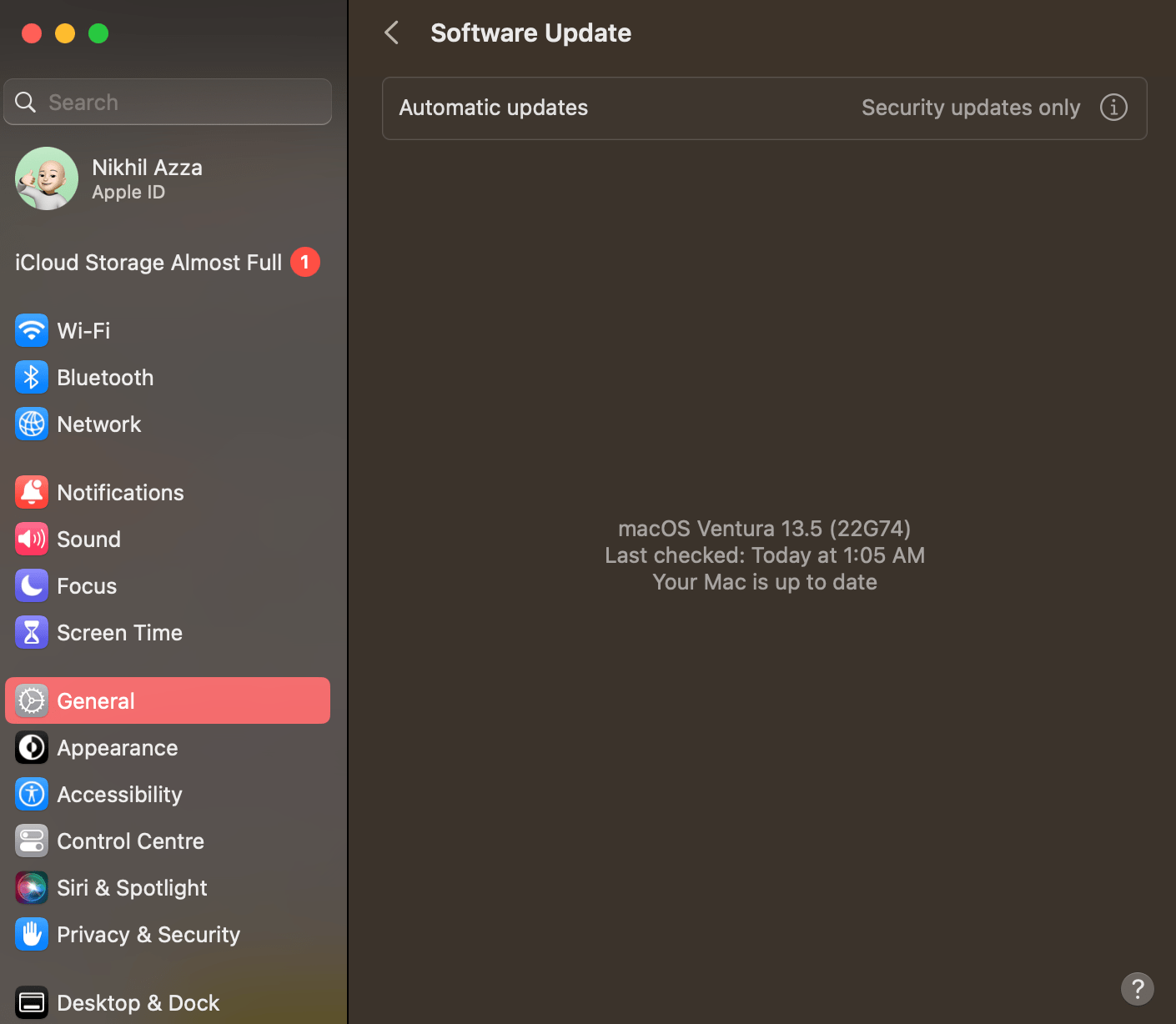Click the Automatic updates label
The height and width of the screenshot is (1024, 1176).
(494, 108)
